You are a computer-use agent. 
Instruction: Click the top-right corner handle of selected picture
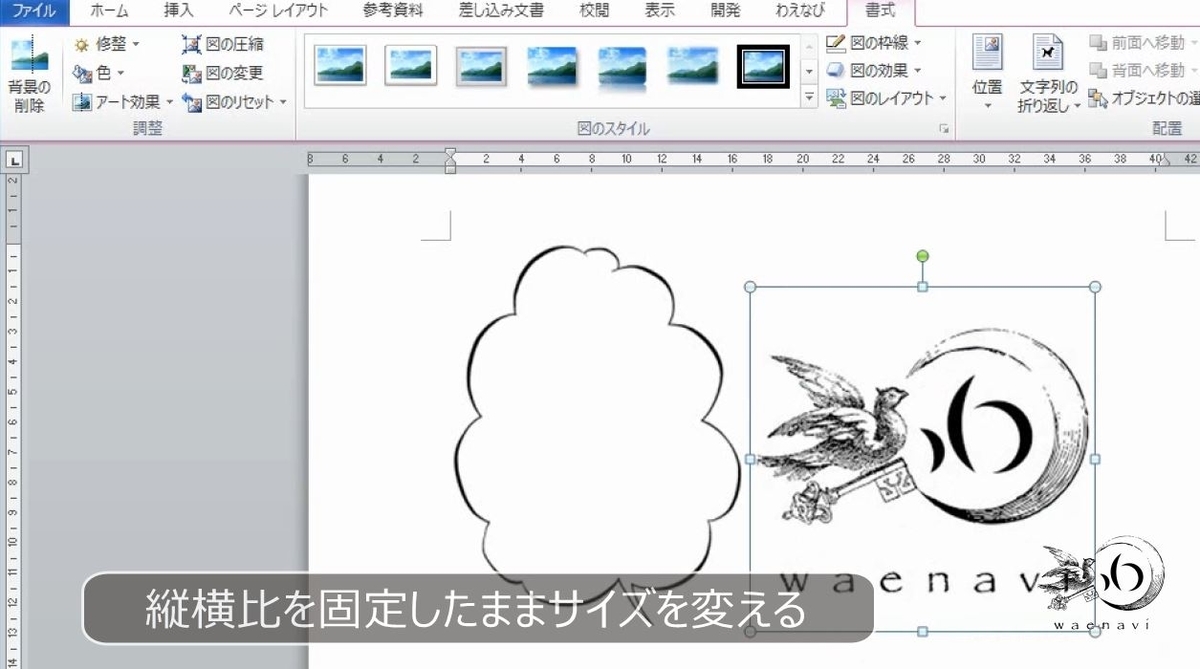1094,287
